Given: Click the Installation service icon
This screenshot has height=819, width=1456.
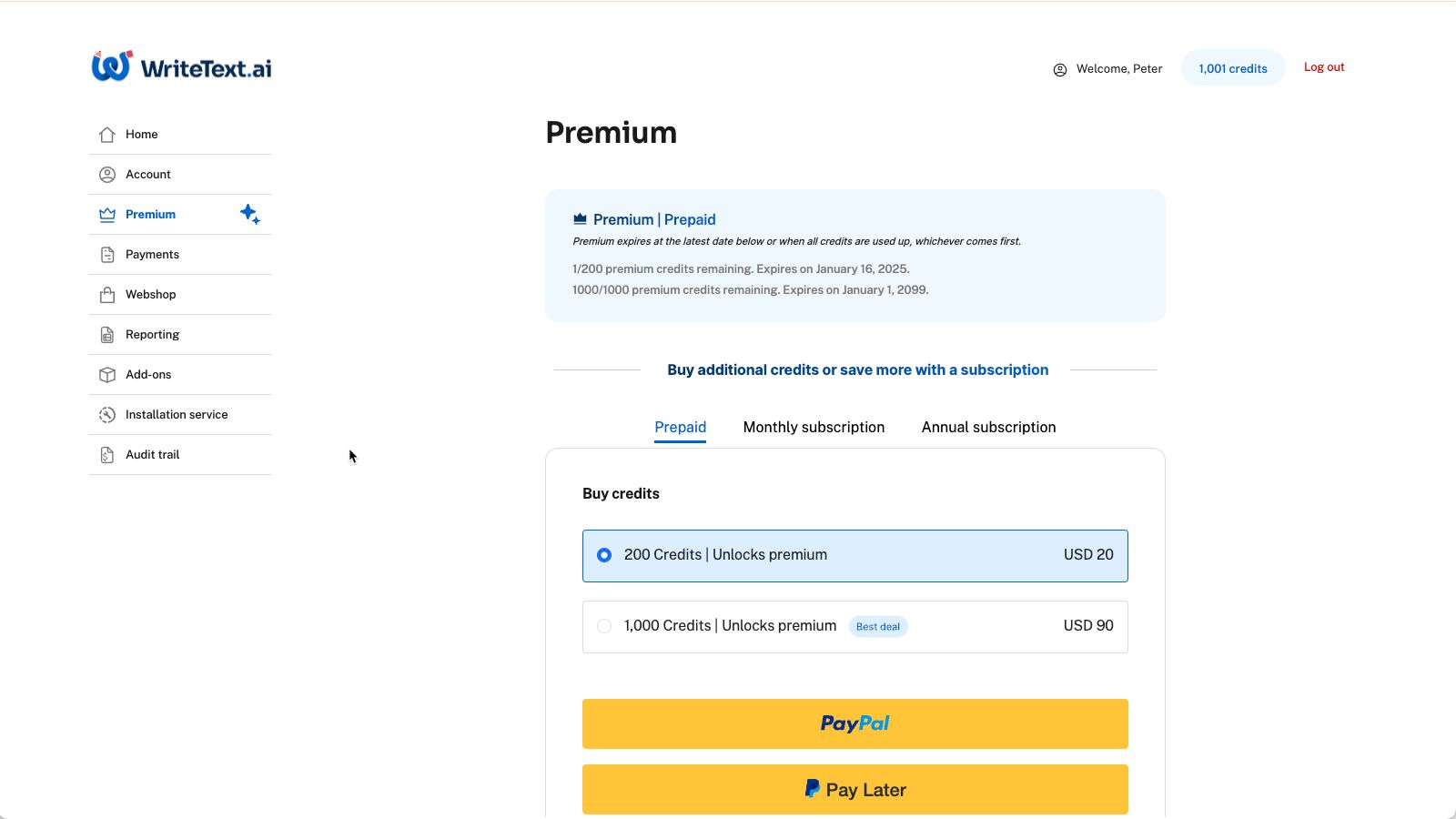Looking at the screenshot, I should click(107, 415).
